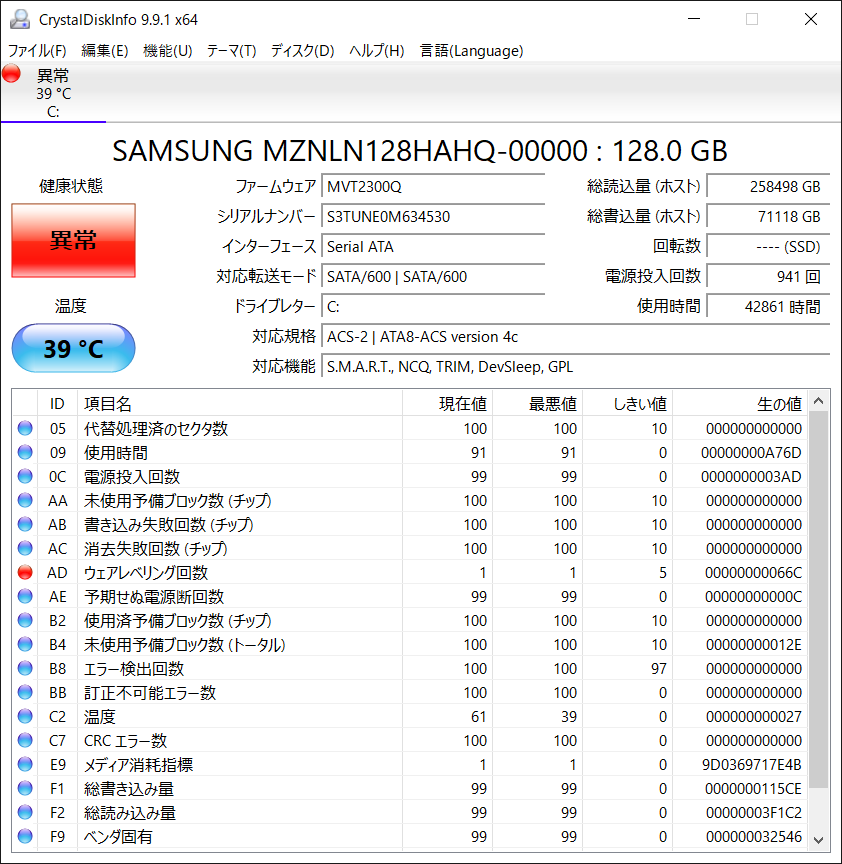The width and height of the screenshot is (842, 864).
Task: Click the standard field ACS-2 | ATA8-ACS version 4c
Action: tap(576, 336)
